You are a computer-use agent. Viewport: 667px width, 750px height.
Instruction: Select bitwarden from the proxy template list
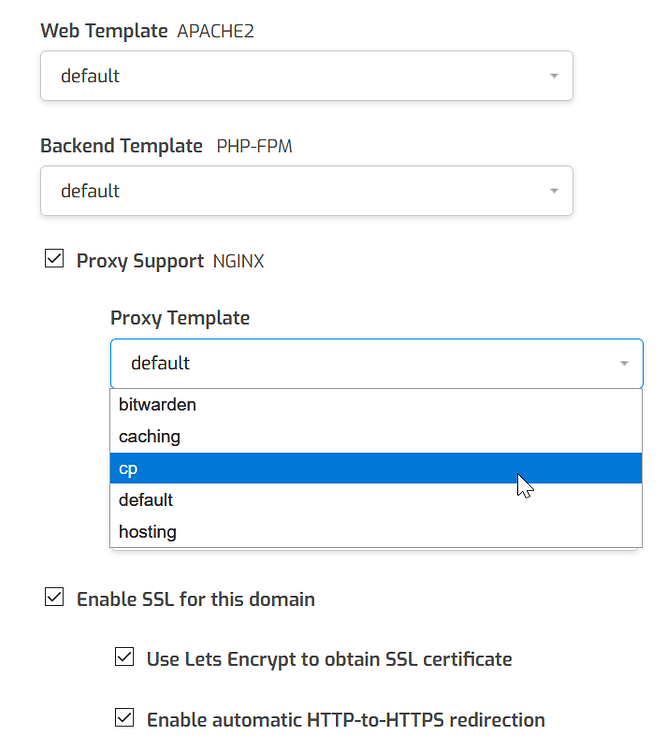click(376, 405)
